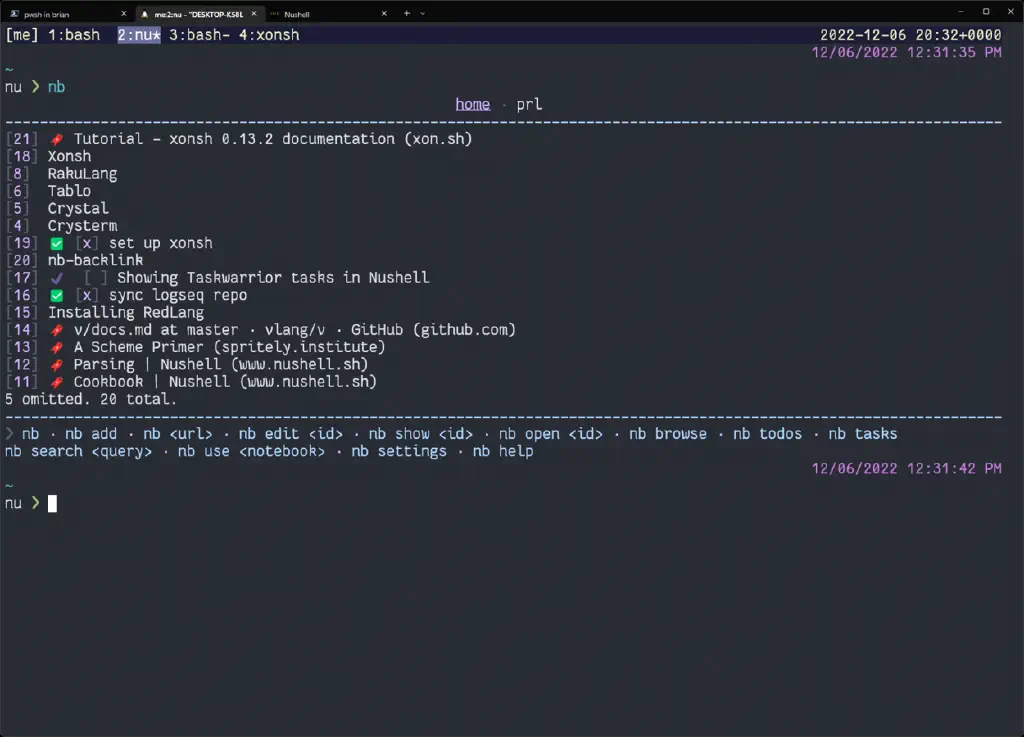The width and height of the screenshot is (1024, 737).
Task: Click the '5 omitted. 20 total.' line
Action: (x=91, y=400)
